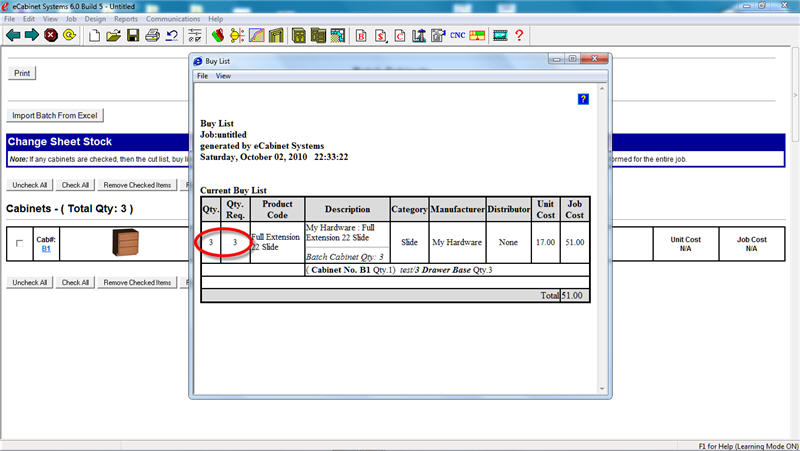The image size is (800, 451).
Task: Click the Buy List scrollbar down arrow
Action: (x=602, y=389)
